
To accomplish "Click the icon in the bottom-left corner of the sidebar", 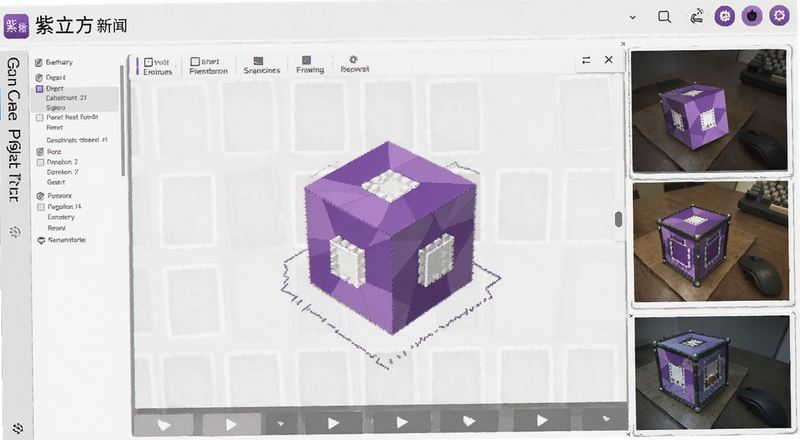I will pyautogui.click(x=18, y=428).
